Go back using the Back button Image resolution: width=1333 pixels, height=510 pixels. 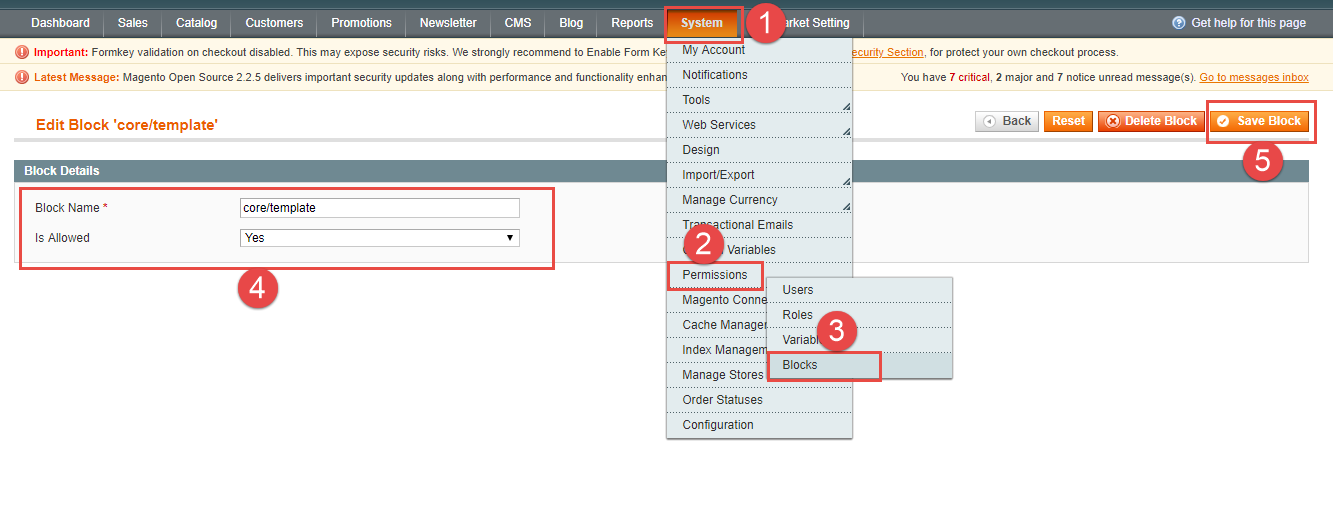(x=1007, y=121)
